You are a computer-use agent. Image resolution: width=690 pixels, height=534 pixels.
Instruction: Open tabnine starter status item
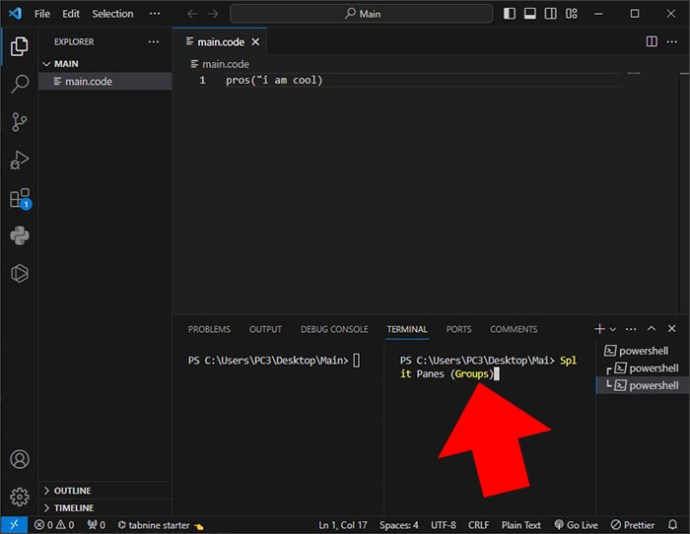(160, 525)
